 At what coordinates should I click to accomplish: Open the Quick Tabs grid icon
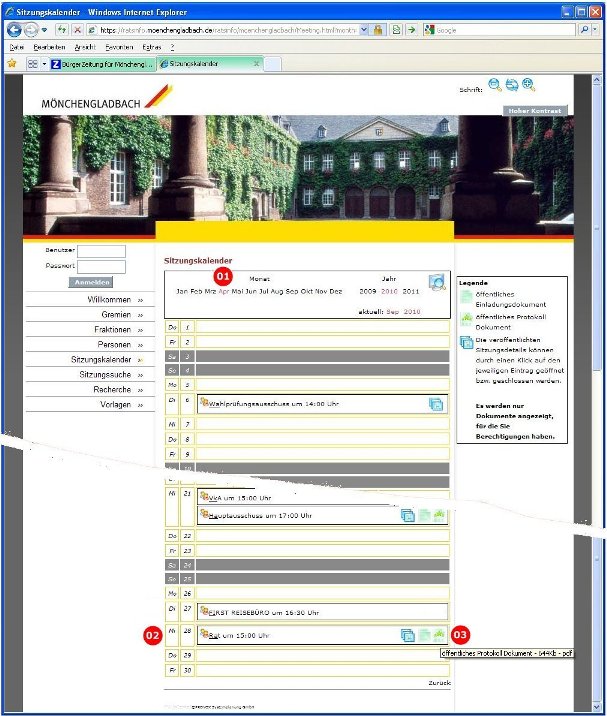pos(32,64)
